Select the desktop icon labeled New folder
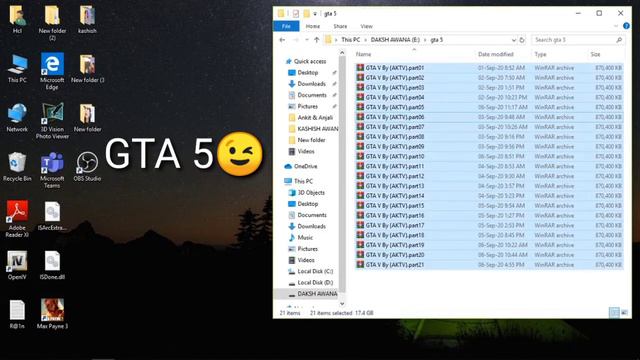 point(87,118)
